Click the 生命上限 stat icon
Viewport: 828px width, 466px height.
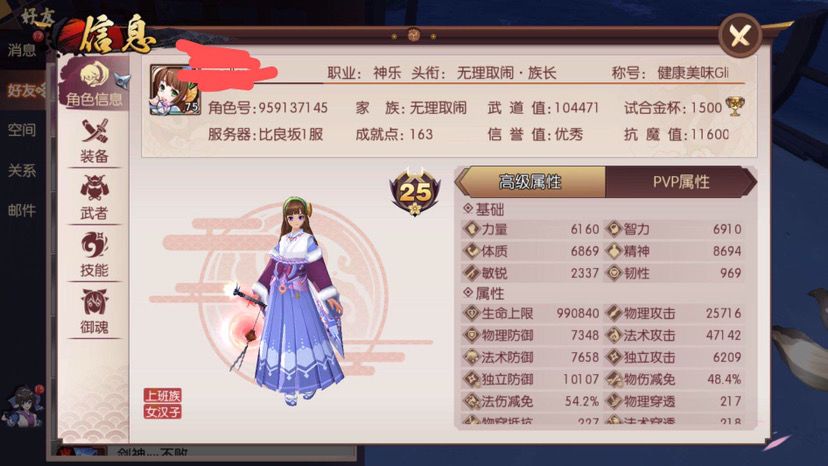coord(471,313)
